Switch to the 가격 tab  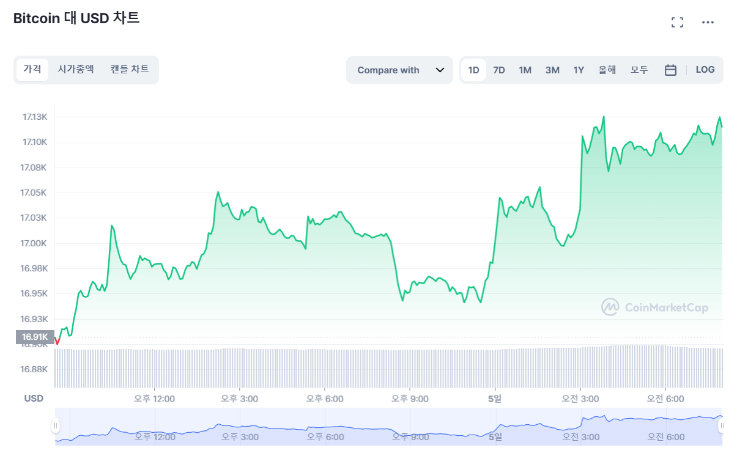tap(32, 69)
